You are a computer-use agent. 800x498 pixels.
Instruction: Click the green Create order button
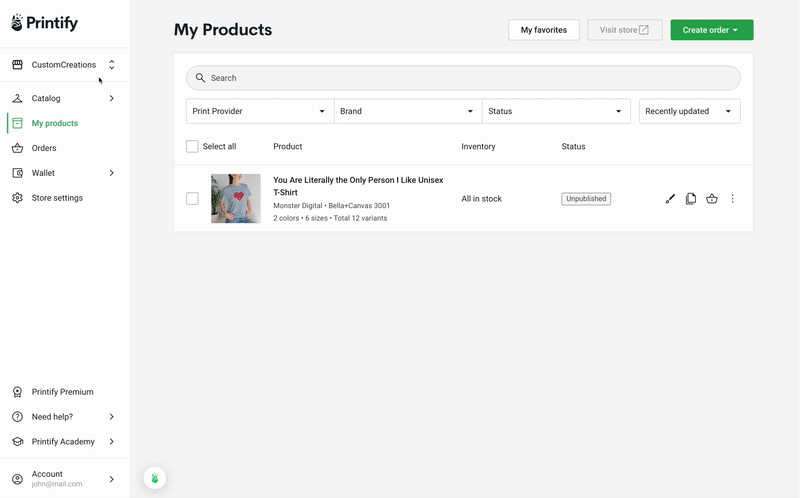(x=712, y=30)
